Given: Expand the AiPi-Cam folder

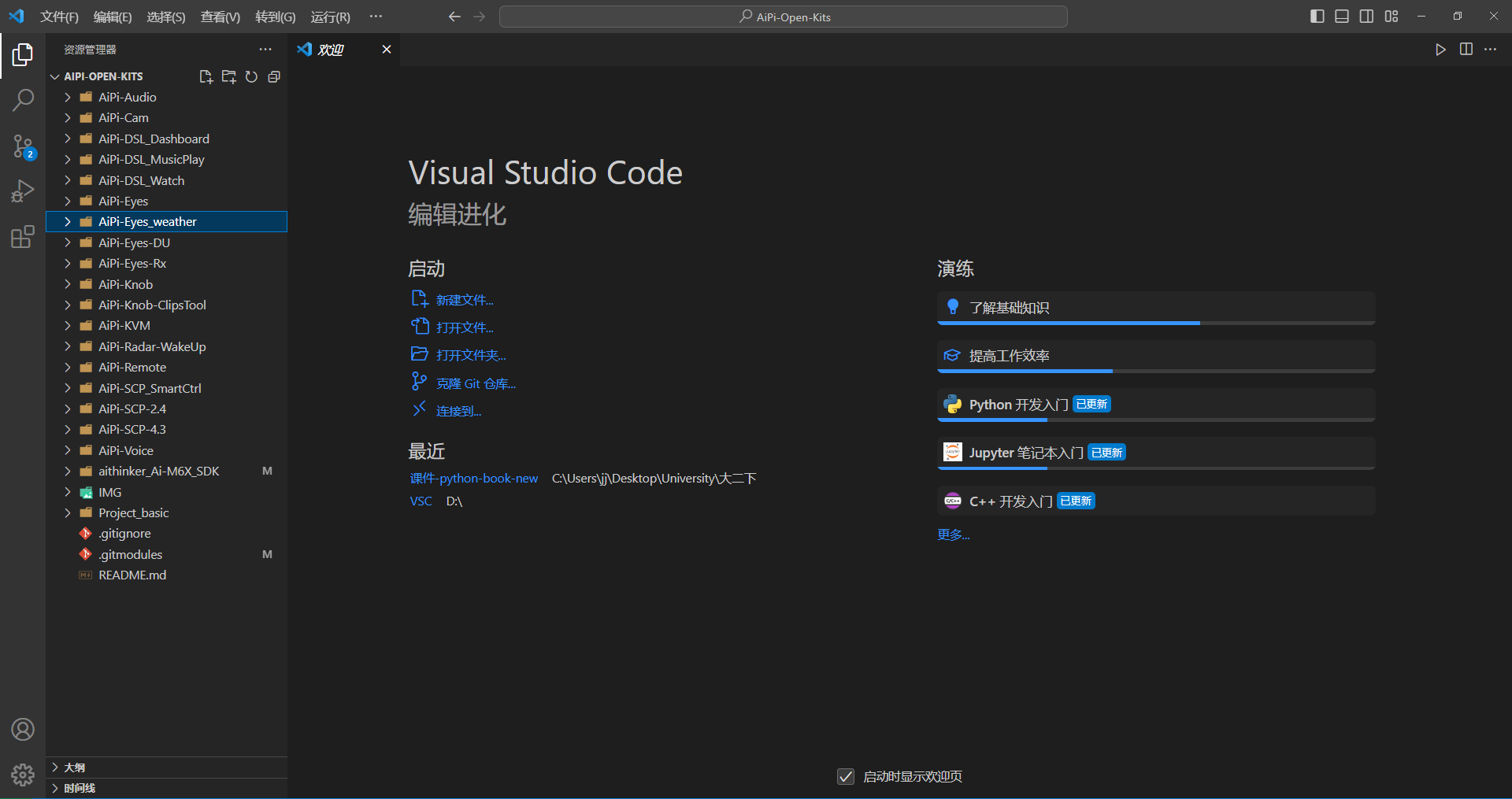Looking at the screenshot, I should tap(167, 118).
